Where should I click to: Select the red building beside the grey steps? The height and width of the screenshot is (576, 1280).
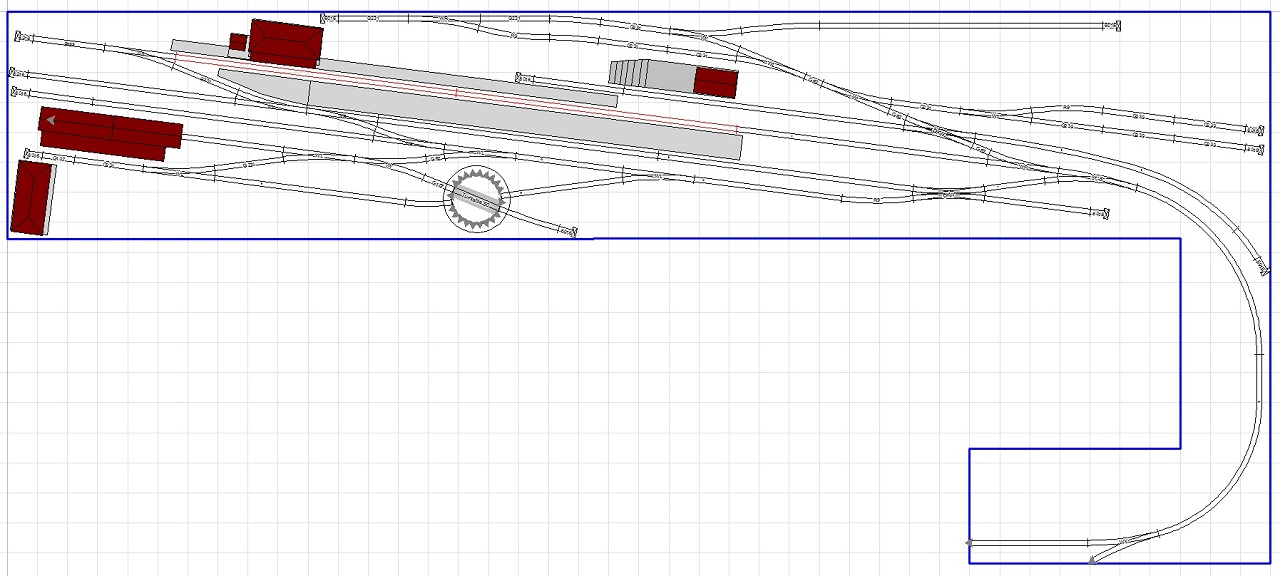pyautogui.click(x=716, y=82)
